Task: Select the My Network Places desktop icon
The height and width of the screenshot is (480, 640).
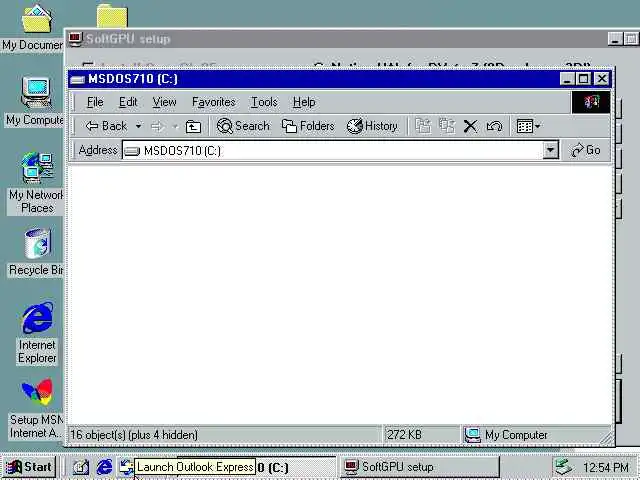Action: [x=36, y=184]
